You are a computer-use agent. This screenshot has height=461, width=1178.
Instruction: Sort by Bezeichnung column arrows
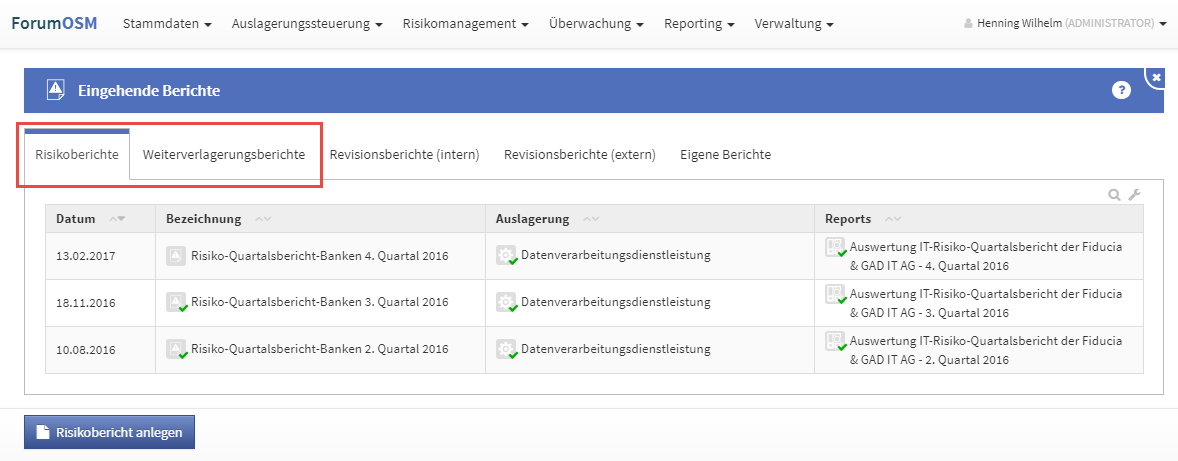[263, 219]
